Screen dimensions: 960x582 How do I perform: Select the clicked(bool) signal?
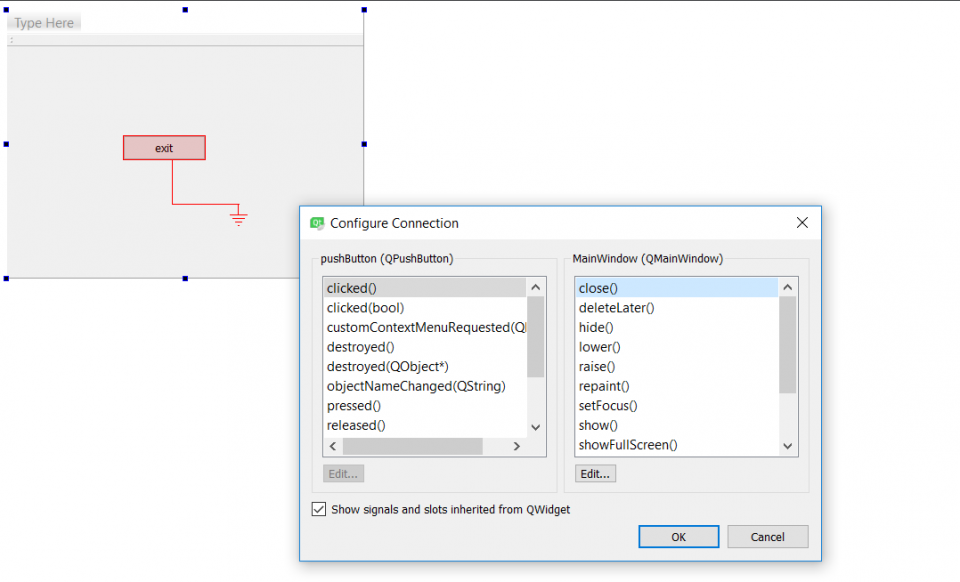coord(365,308)
